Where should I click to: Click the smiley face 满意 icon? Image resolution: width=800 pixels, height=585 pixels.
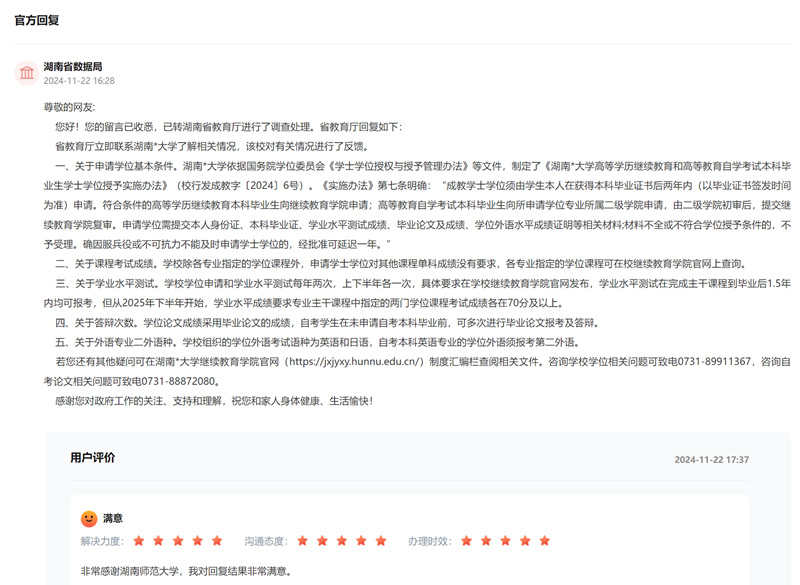click(x=89, y=518)
